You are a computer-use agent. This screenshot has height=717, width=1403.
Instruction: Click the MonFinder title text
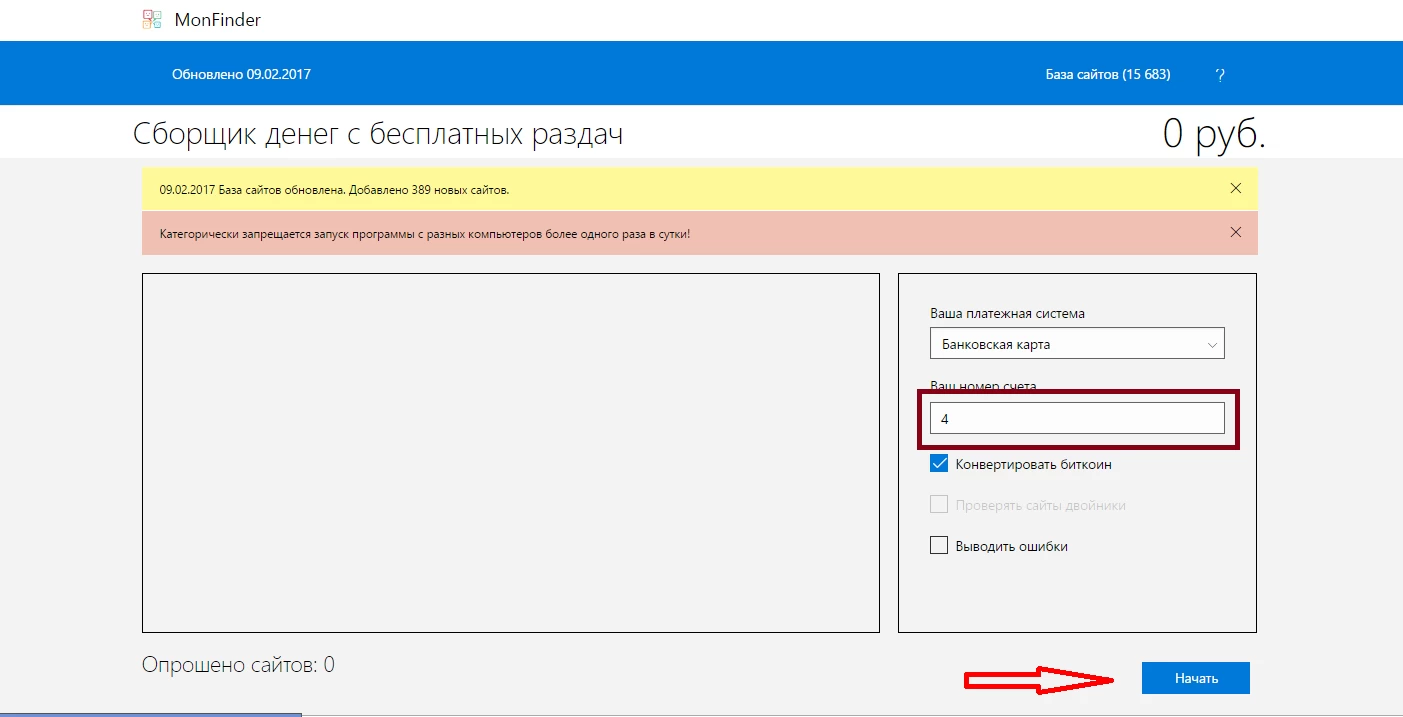(x=218, y=20)
